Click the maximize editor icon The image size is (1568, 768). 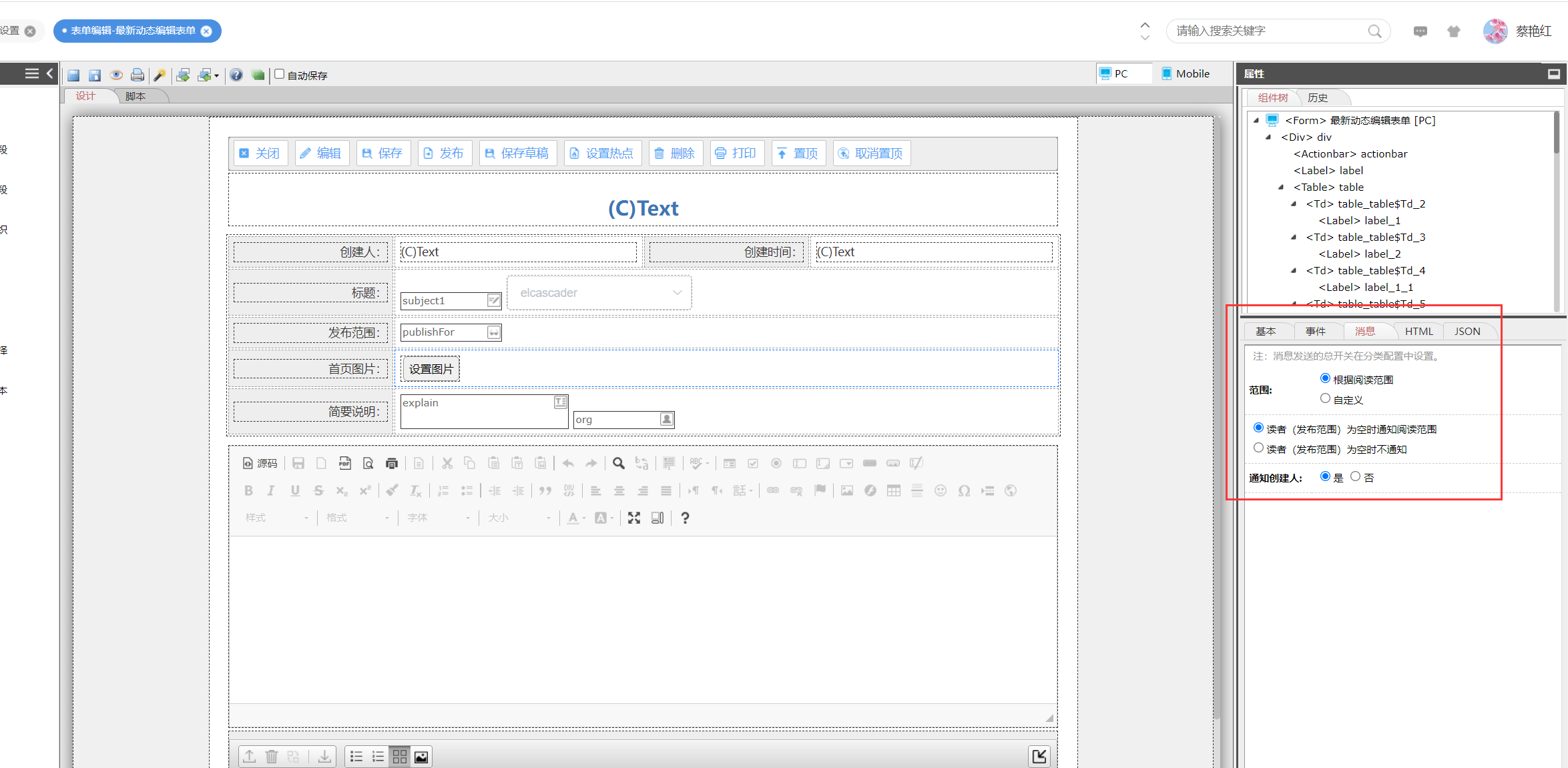tap(634, 518)
